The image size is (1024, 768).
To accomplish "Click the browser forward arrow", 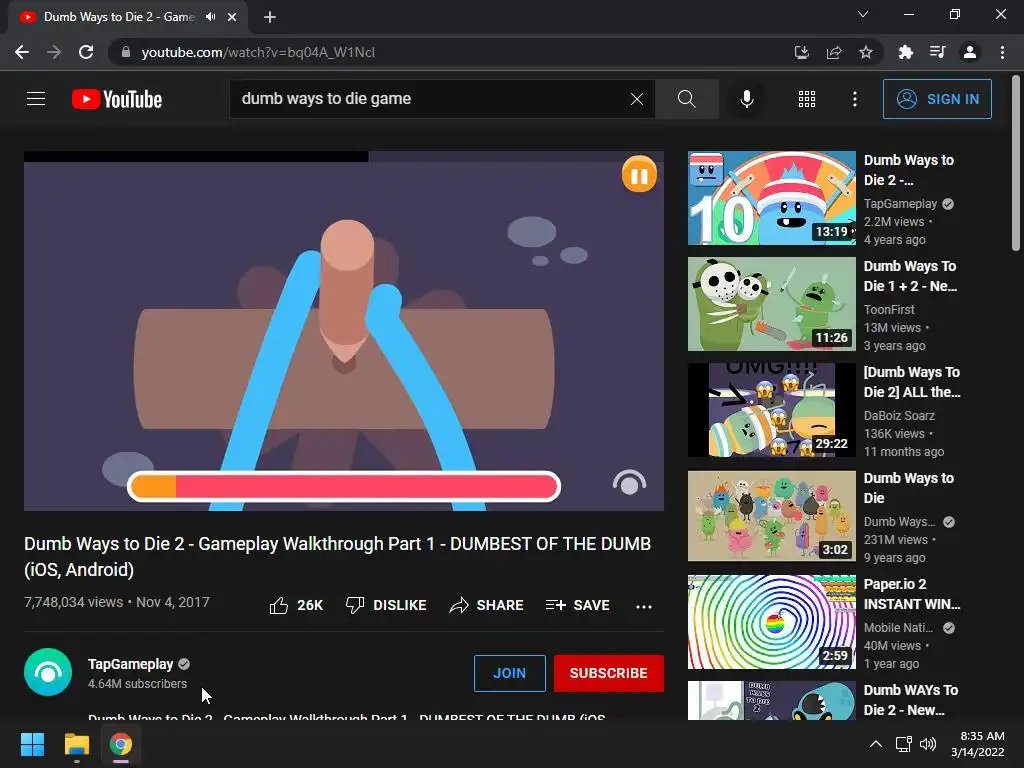I will point(54,52).
